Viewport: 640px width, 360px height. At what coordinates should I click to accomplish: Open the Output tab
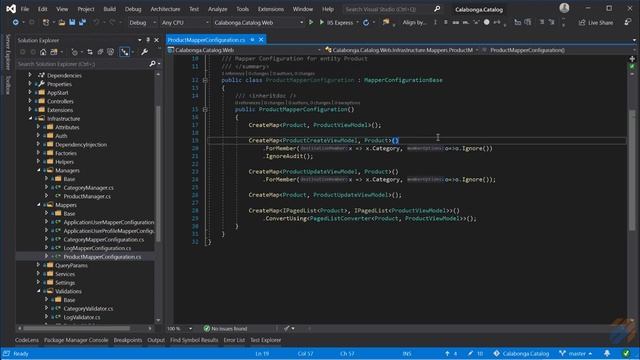[x=156, y=340]
